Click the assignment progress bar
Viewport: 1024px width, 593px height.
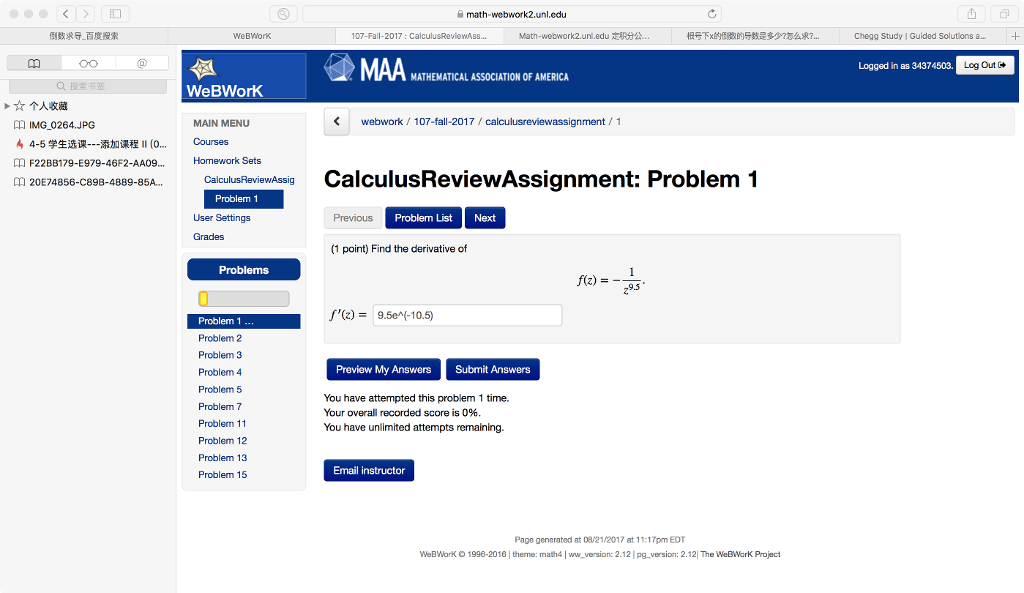tap(243, 297)
